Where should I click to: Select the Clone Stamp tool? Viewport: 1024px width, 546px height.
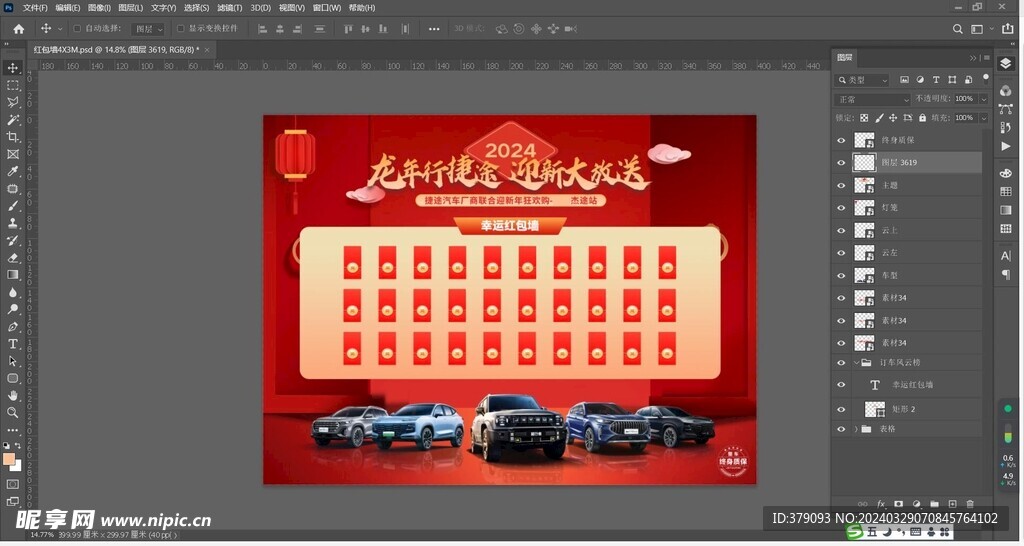pos(12,223)
